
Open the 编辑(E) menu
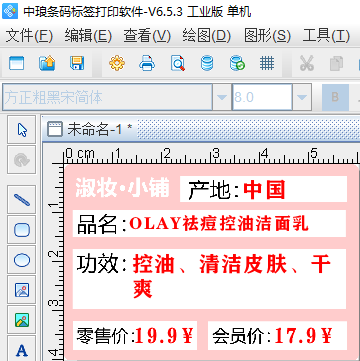(x=88, y=36)
